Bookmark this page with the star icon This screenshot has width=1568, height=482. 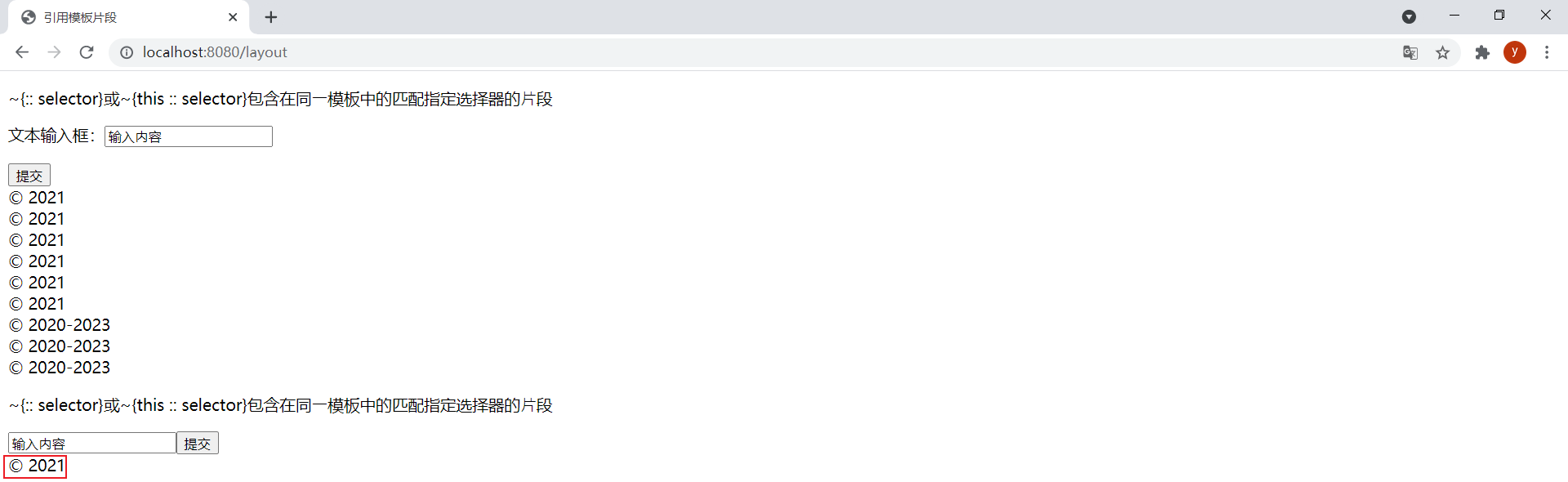coord(1443,52)
